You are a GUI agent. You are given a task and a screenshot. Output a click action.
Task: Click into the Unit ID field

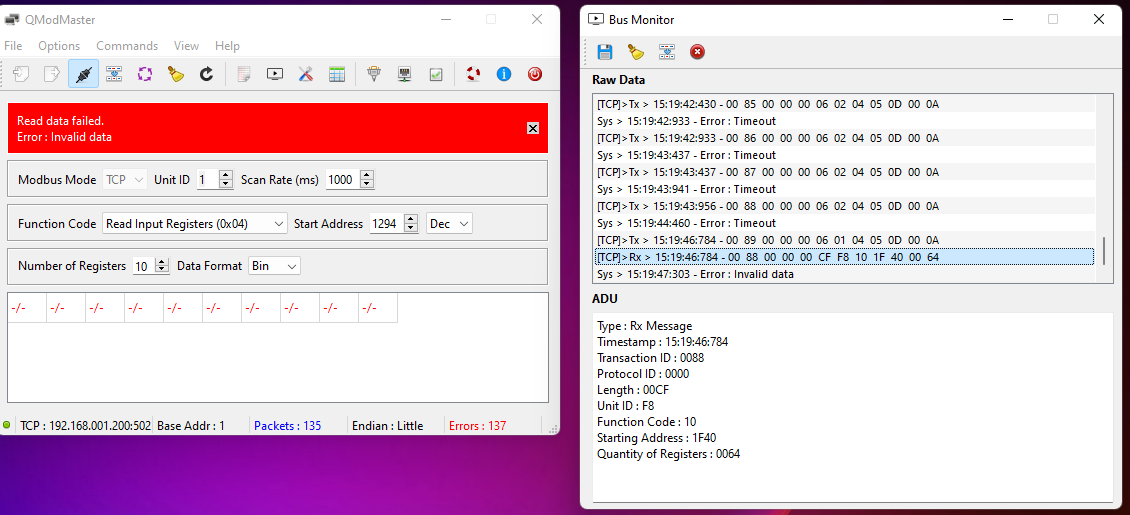tap(208, 179)
